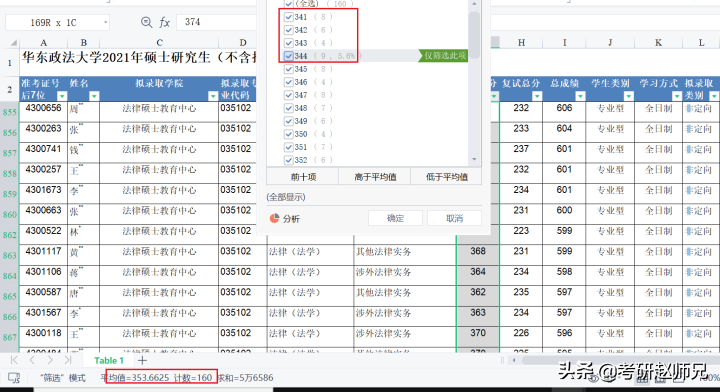
Task: Click 仅筛选此项 beside value 344
Action: click(444, 56)
